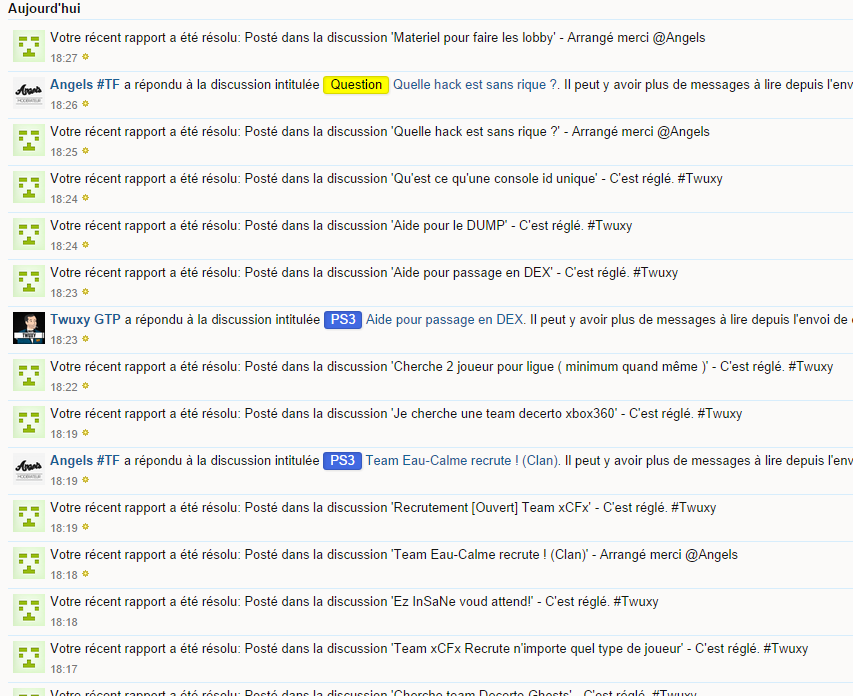
Task: Click avatar beside 'Ez InSaNe voud attend!' report
Action: pos(29,610)
